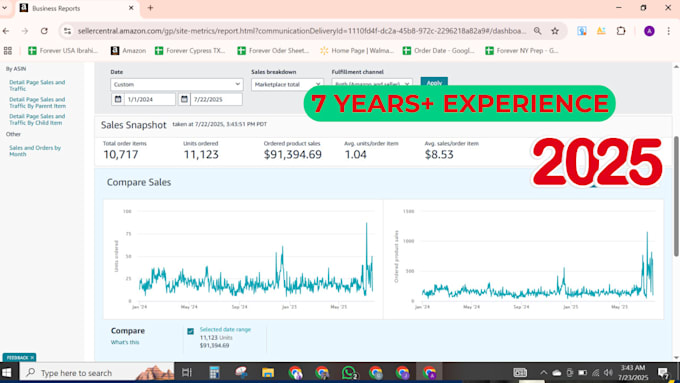Image resolution: width=680 pixels, height=383 pixels.
Task: Select the Units ordered value 11,123
Action: (201, 154)
